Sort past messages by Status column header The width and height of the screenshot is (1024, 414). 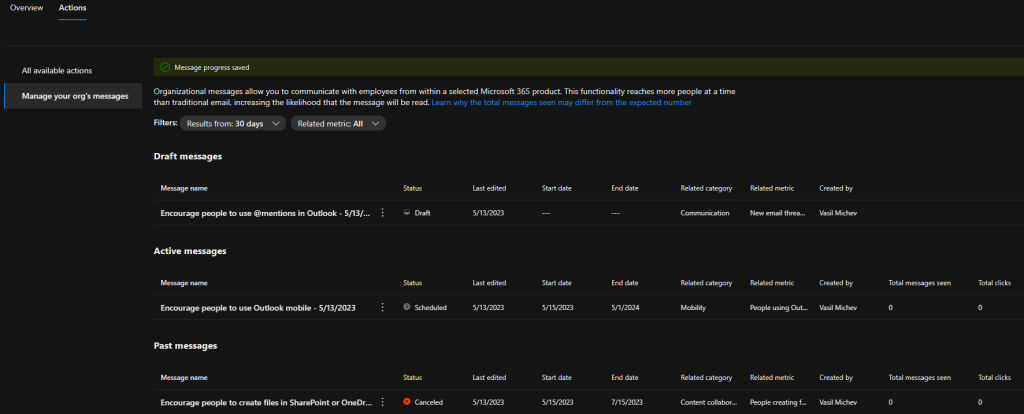[413, 378]
